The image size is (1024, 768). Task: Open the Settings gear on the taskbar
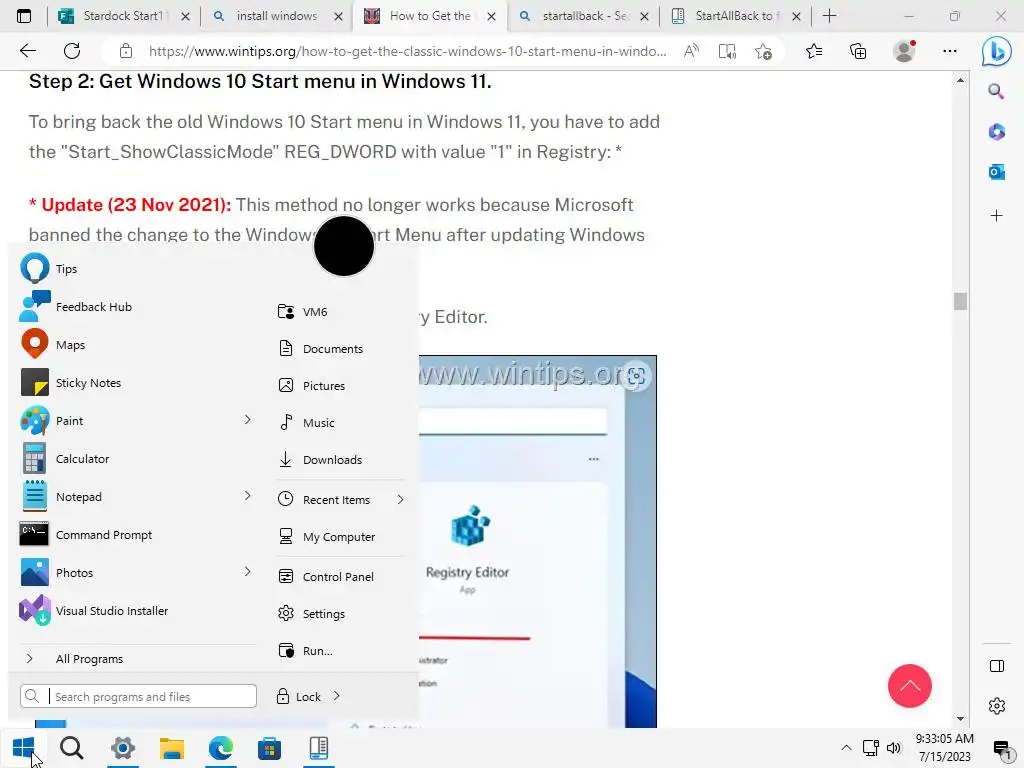(x=122, y=748)
